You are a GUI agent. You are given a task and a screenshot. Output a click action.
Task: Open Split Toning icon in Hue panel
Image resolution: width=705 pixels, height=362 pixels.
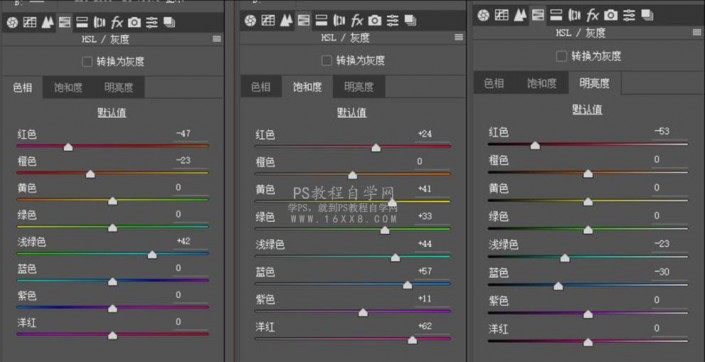[82, 22]
